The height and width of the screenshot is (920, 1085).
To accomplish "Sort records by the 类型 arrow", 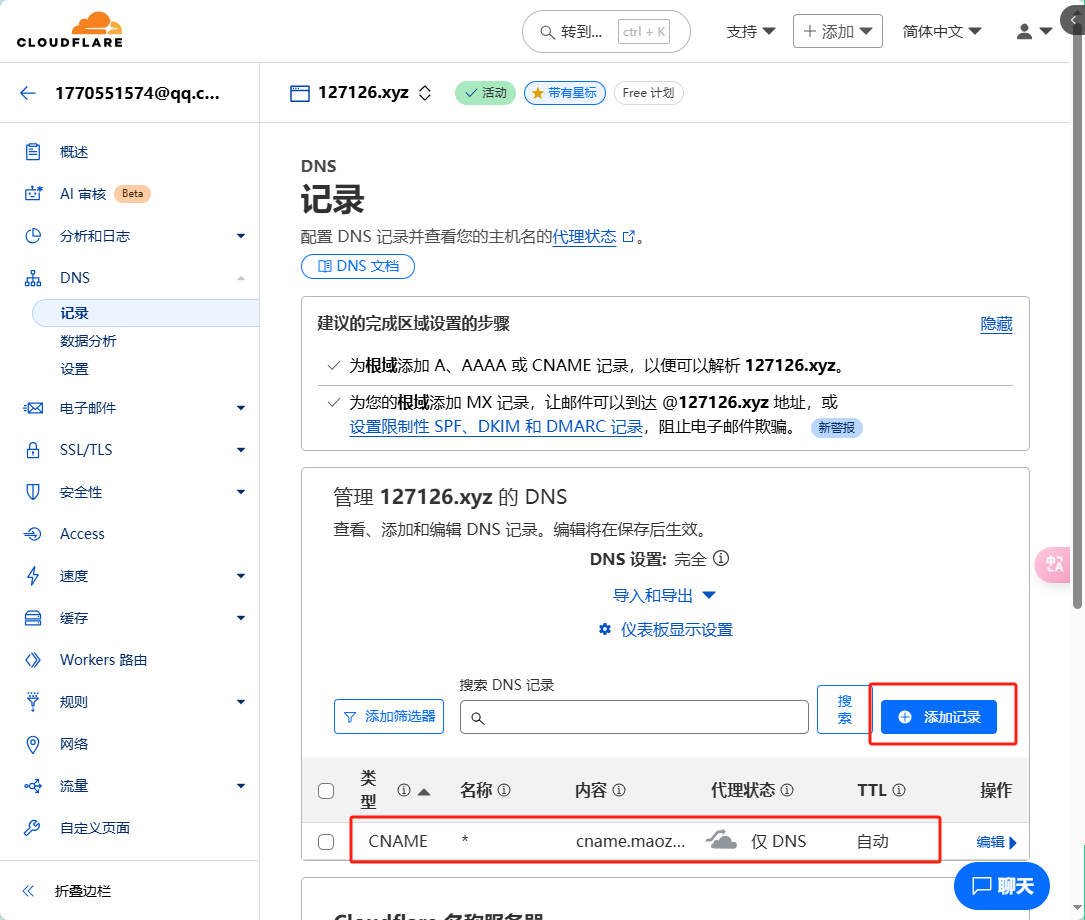I will 424,791.
